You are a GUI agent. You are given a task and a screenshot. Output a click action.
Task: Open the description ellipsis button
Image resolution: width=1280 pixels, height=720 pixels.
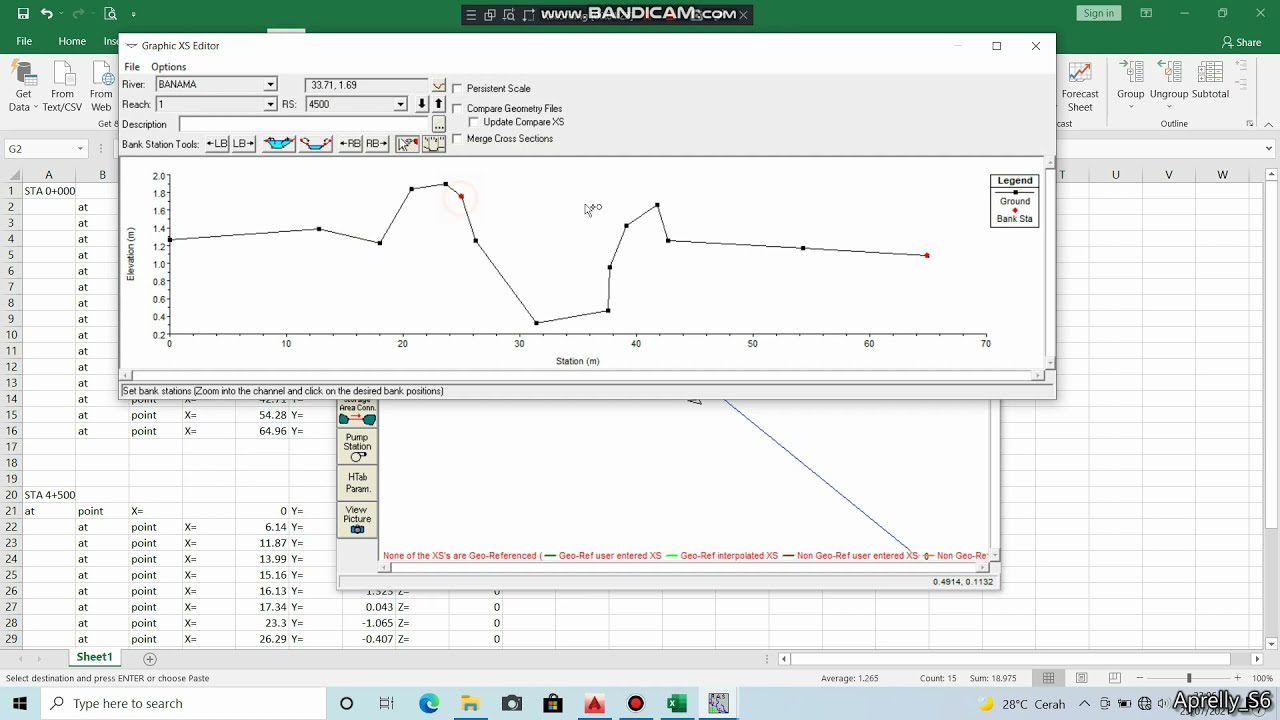coord(438,124)
